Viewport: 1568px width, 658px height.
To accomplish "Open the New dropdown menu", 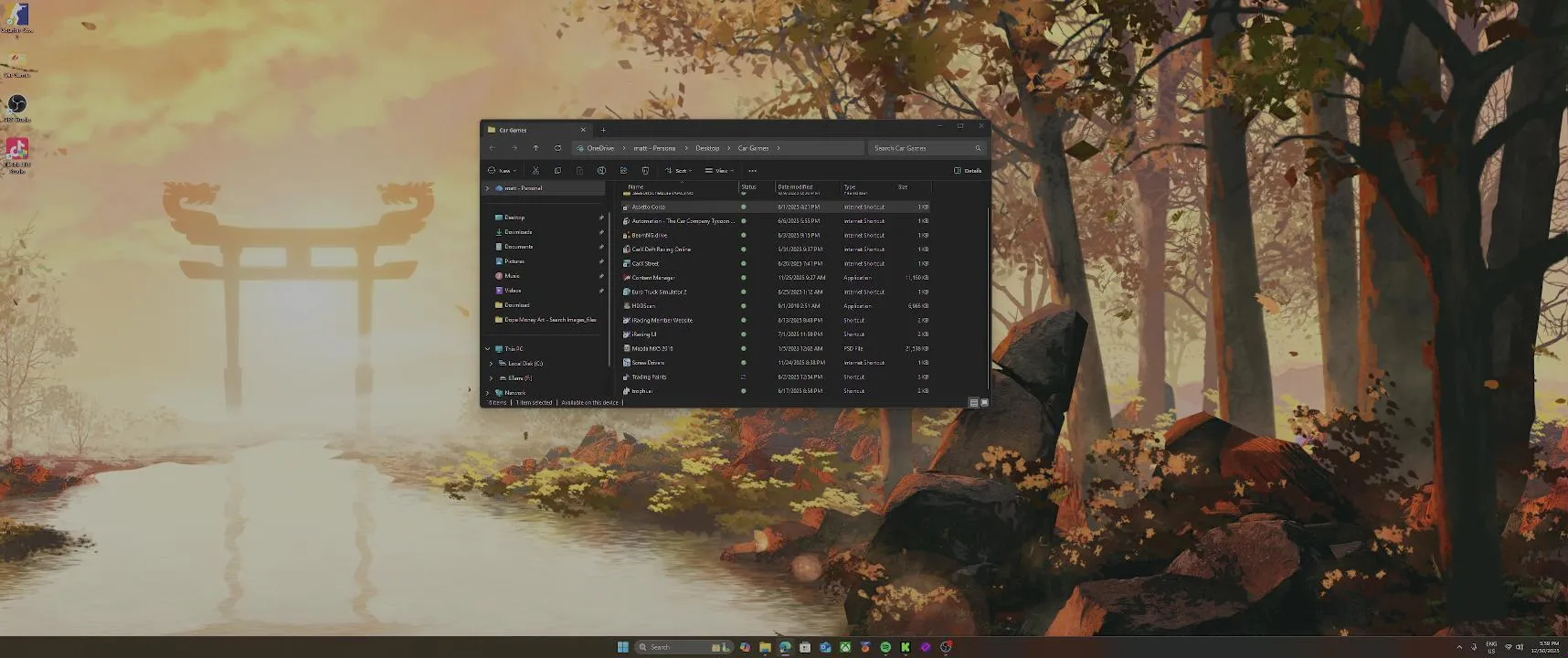I will tap(503, 171).
